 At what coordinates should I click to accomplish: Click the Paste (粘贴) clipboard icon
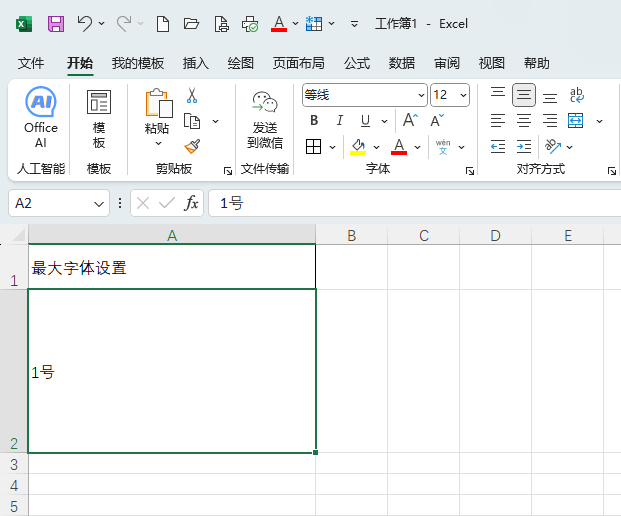coord(159,103)
